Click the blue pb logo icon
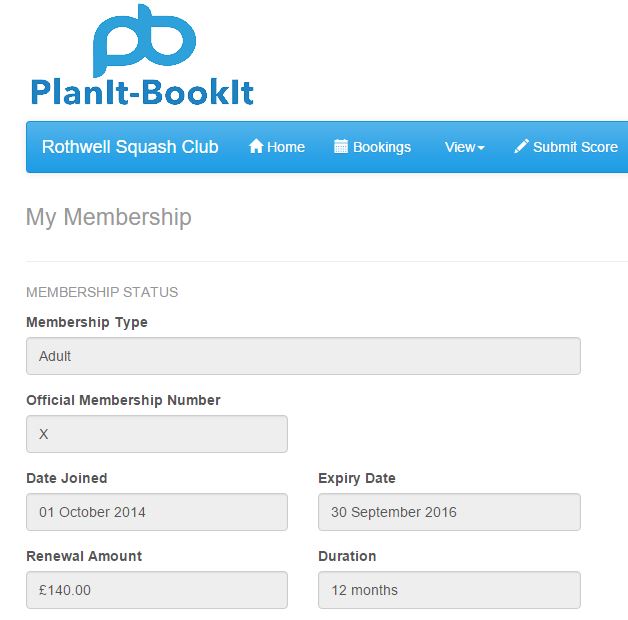 tap(144, 40)
